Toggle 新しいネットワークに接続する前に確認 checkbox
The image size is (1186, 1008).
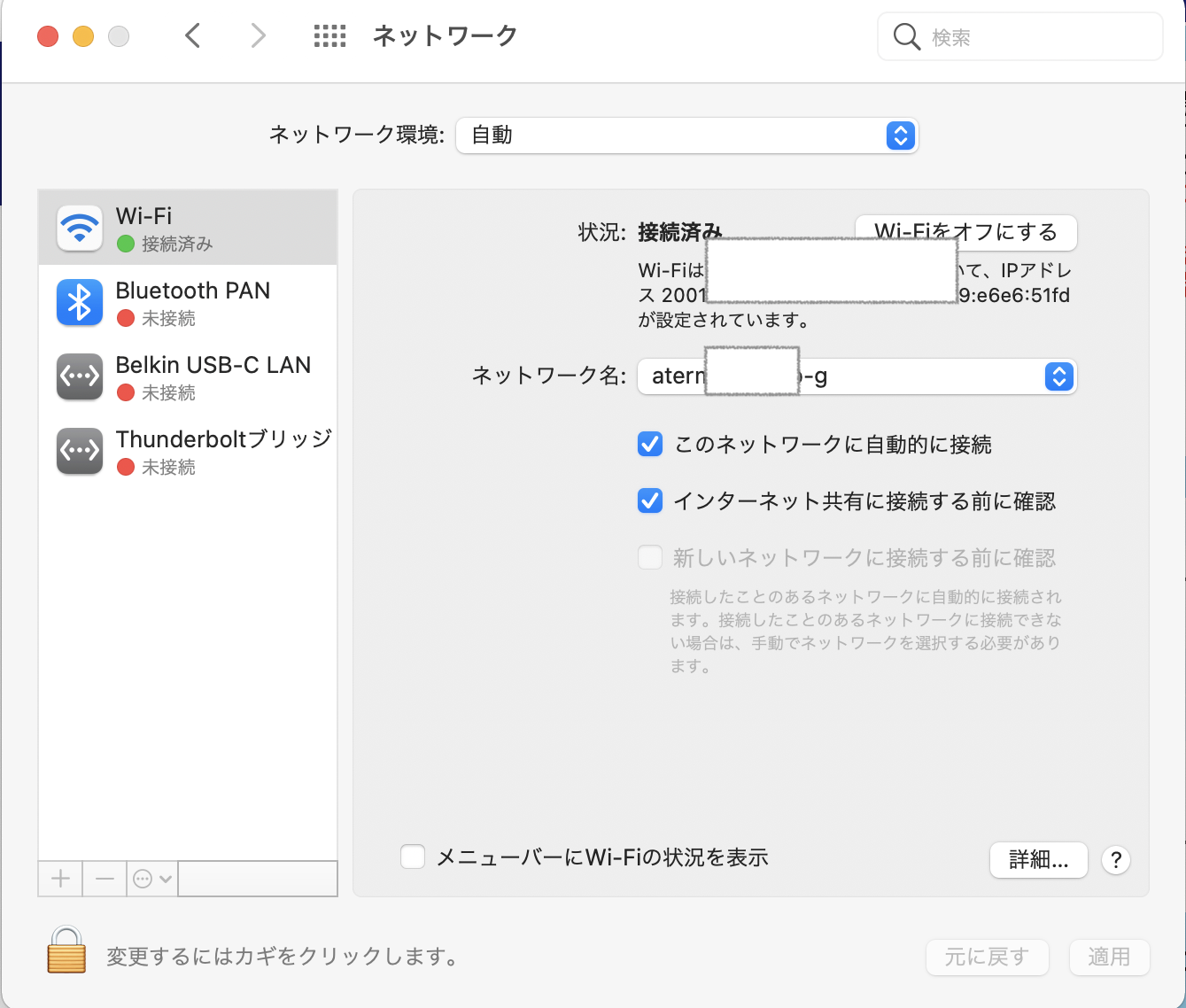pos(650,557)
